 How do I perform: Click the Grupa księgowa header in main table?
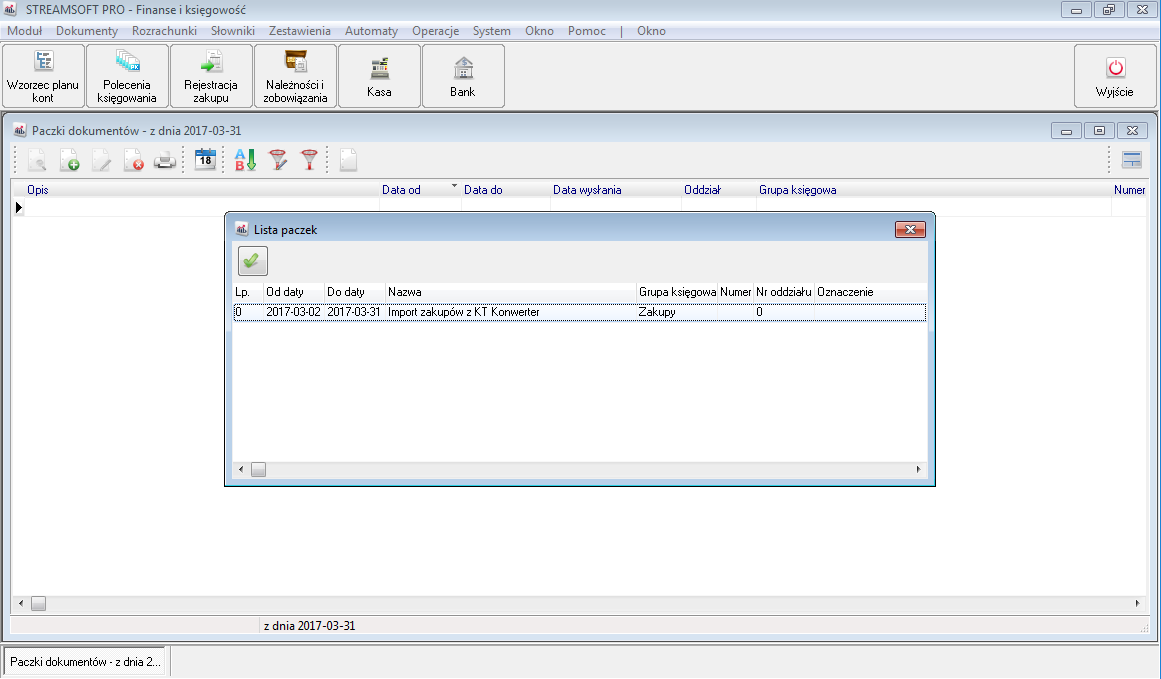(797, 190)
